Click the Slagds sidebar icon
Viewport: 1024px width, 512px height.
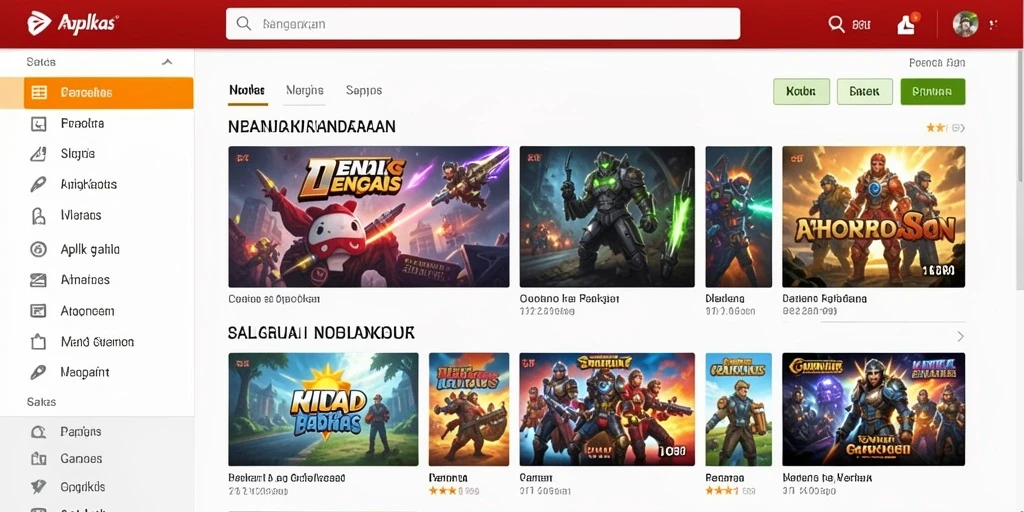[39, 154]
